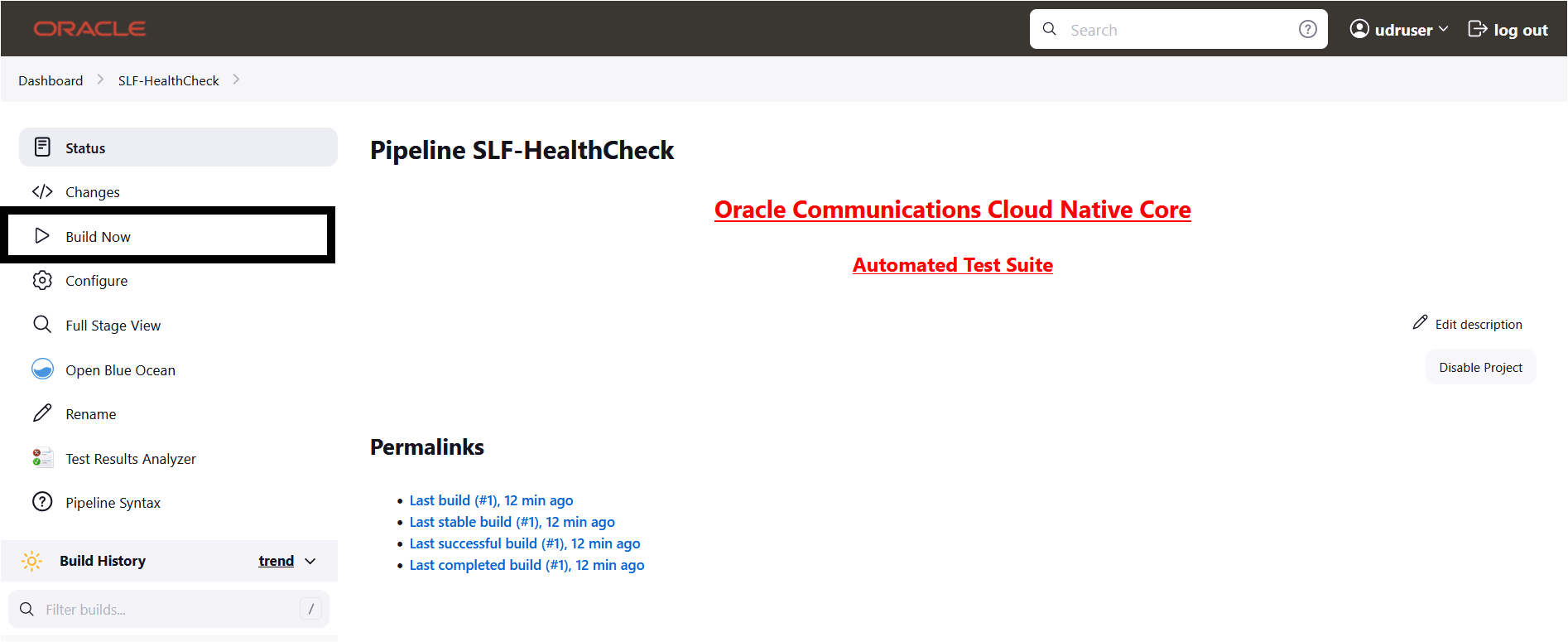
Task: Click the Test Results Analyzer icon
Action: point(42,458)
